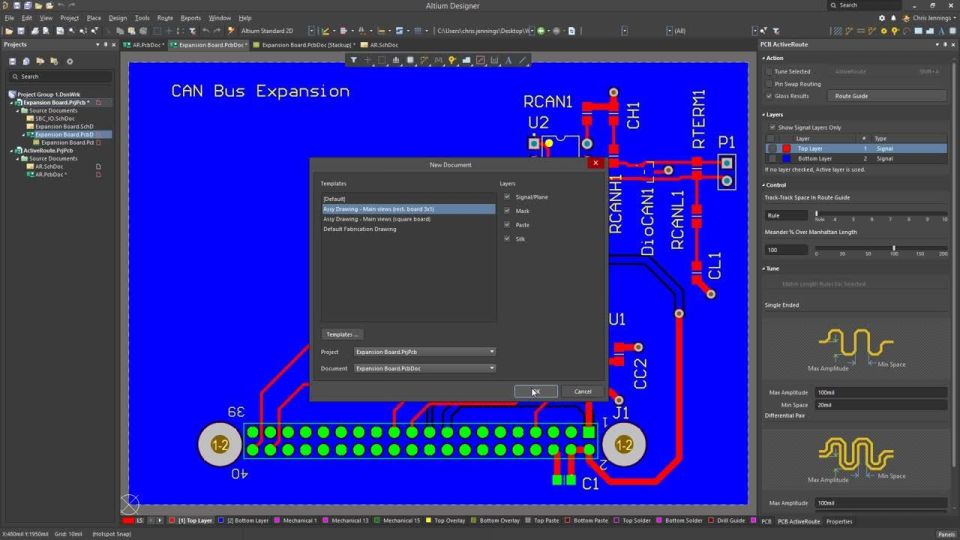Toggle Signal/Plane checkbox in New Document

[x=507, y=197]
